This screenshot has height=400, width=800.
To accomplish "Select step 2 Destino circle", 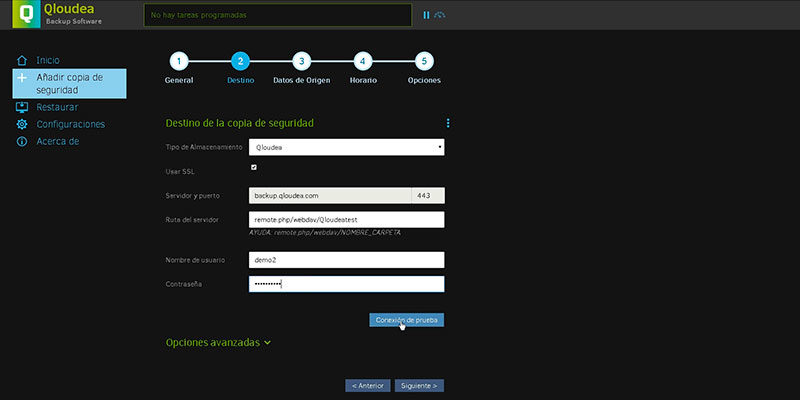I will tap(240, 62).
